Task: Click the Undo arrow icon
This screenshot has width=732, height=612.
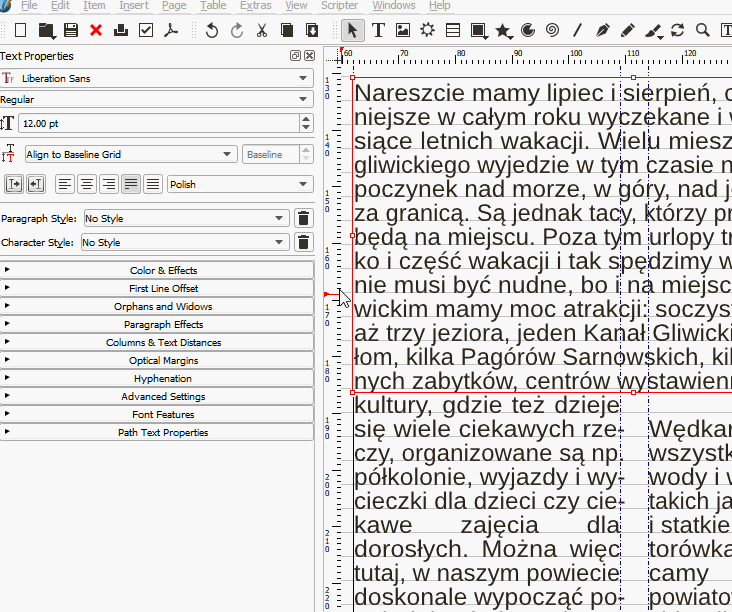Action: pyautogui.click(x=212, y=31)
